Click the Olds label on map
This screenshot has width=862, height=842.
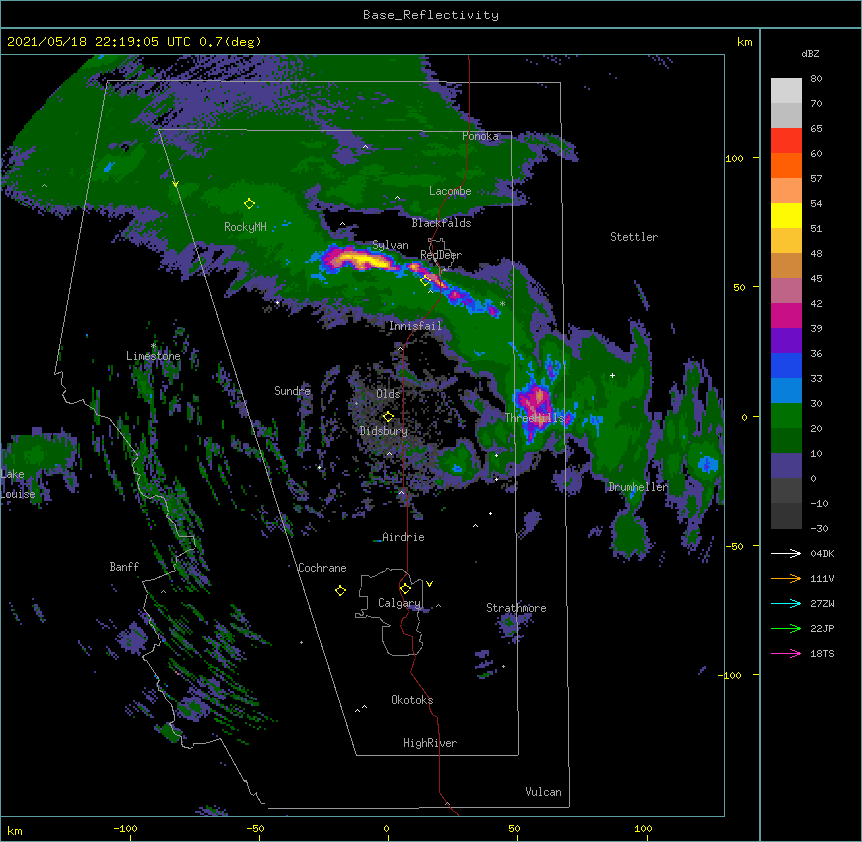[x=388, y=394]
